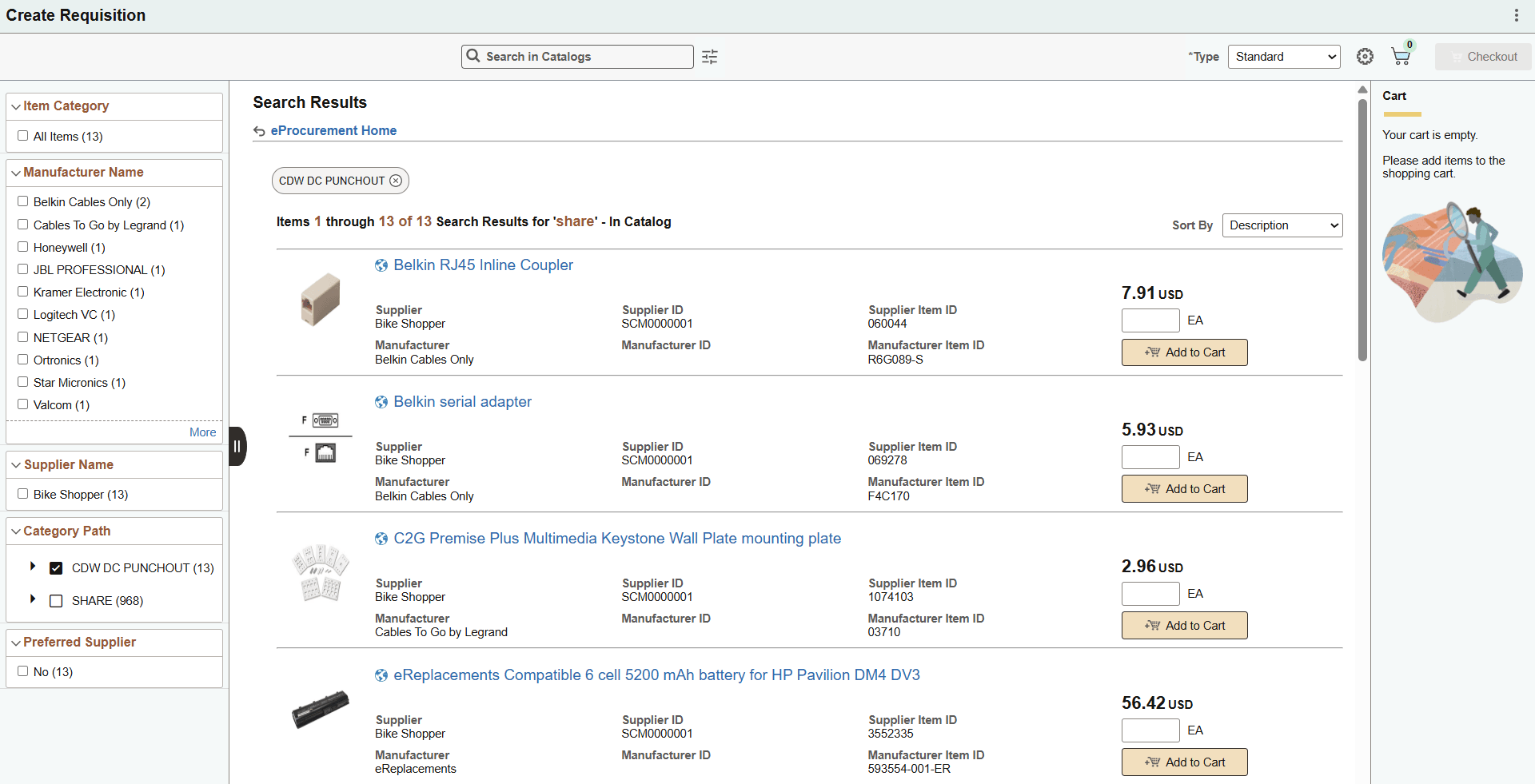The height and width of the screenshot is (784, 1535).
Task: Open the settings gear icon
Action: coord(1365,56)
